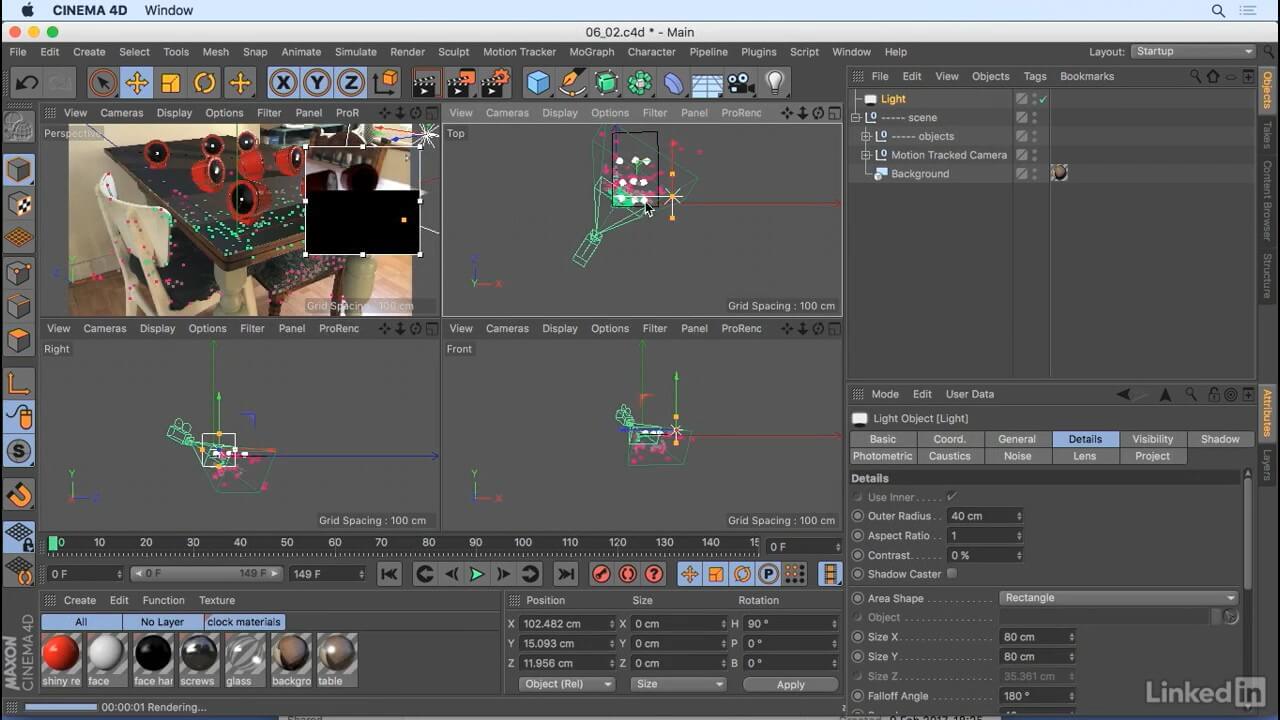Expand the Motion Tracked Camera tree item

tap(866, 155)
